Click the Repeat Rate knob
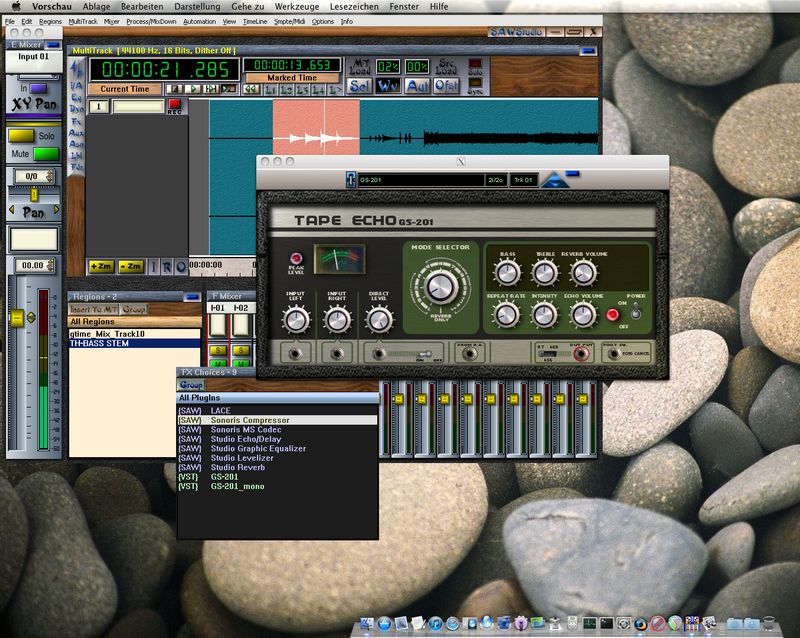800x638 pixels. [x=506, y=314]
